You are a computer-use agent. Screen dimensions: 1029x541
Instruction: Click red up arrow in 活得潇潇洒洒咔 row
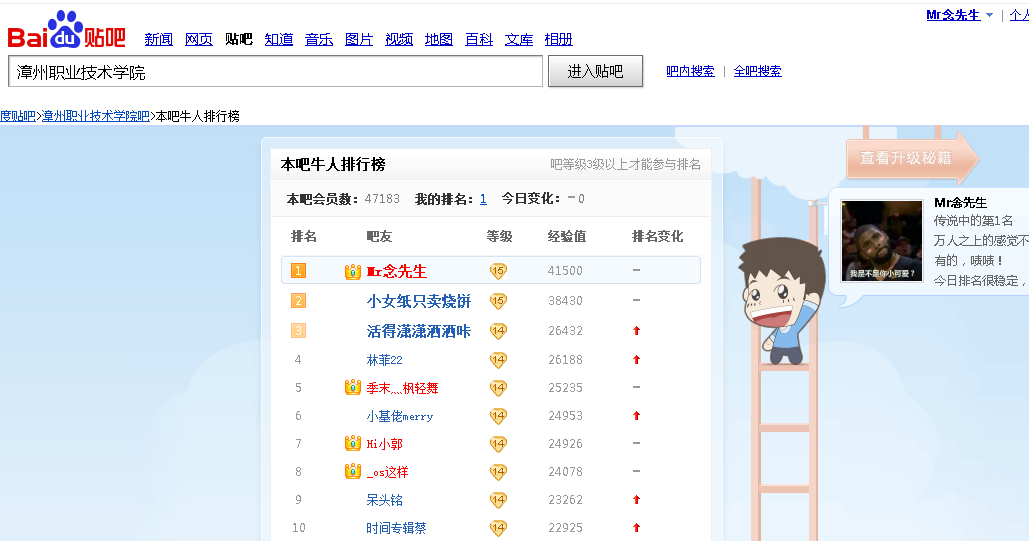tap(636, 331)
